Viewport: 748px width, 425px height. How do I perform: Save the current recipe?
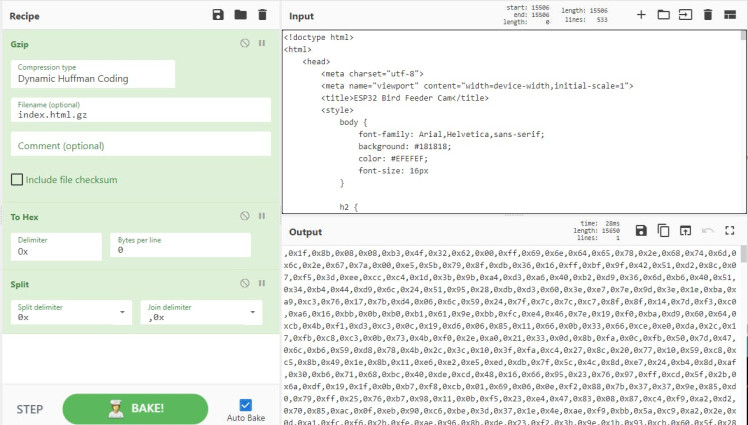pos(218,15)
